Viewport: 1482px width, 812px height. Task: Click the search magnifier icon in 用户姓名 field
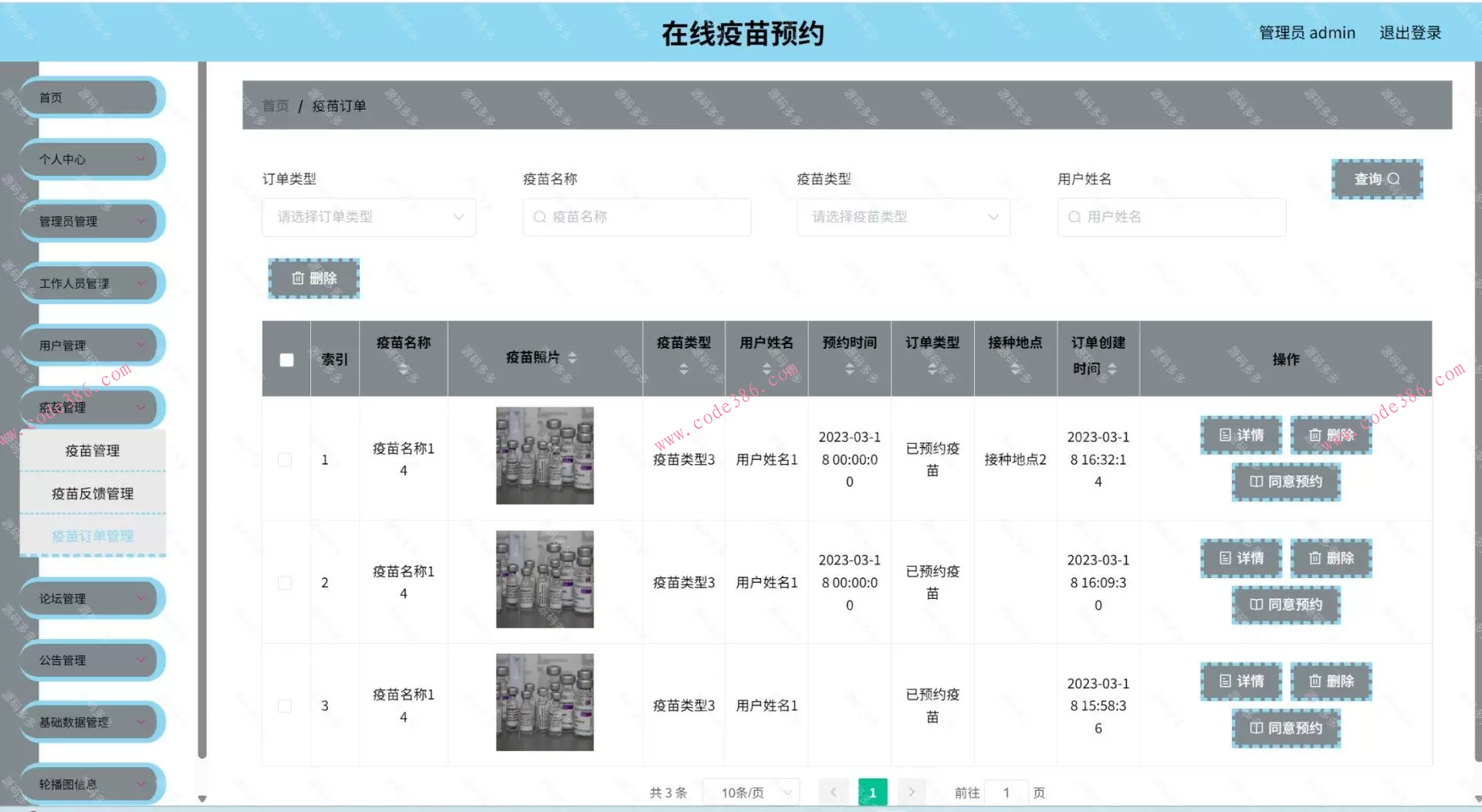(x=1074, y=217)
